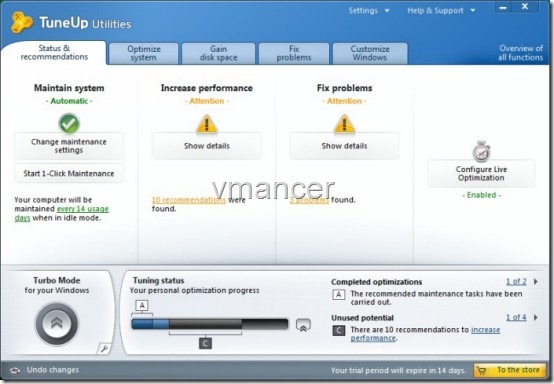Open the problems found link
This screenshot has width=554, height=384.
pyautogui.click(x=310, y=200)
